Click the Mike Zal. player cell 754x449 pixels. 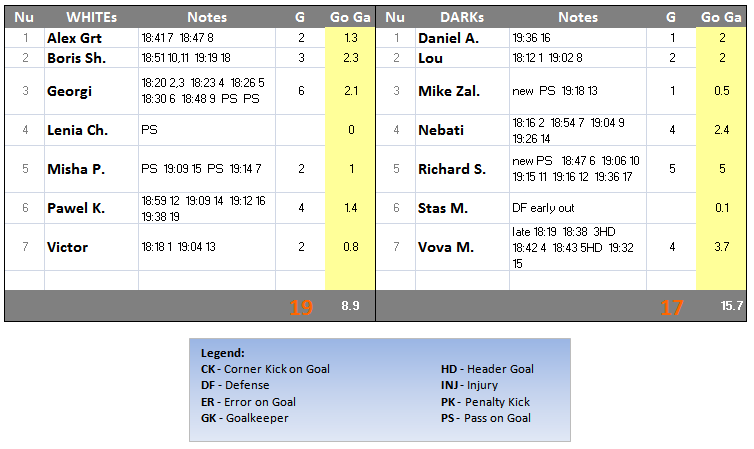click(x=449, y=91)
